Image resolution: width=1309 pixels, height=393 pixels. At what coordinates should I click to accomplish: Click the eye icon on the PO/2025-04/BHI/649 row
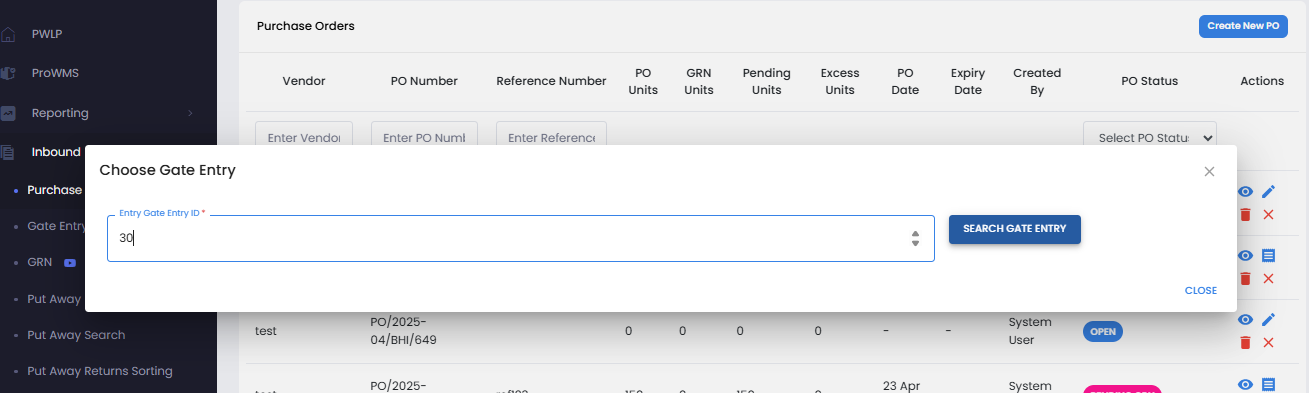[1245, 319]
